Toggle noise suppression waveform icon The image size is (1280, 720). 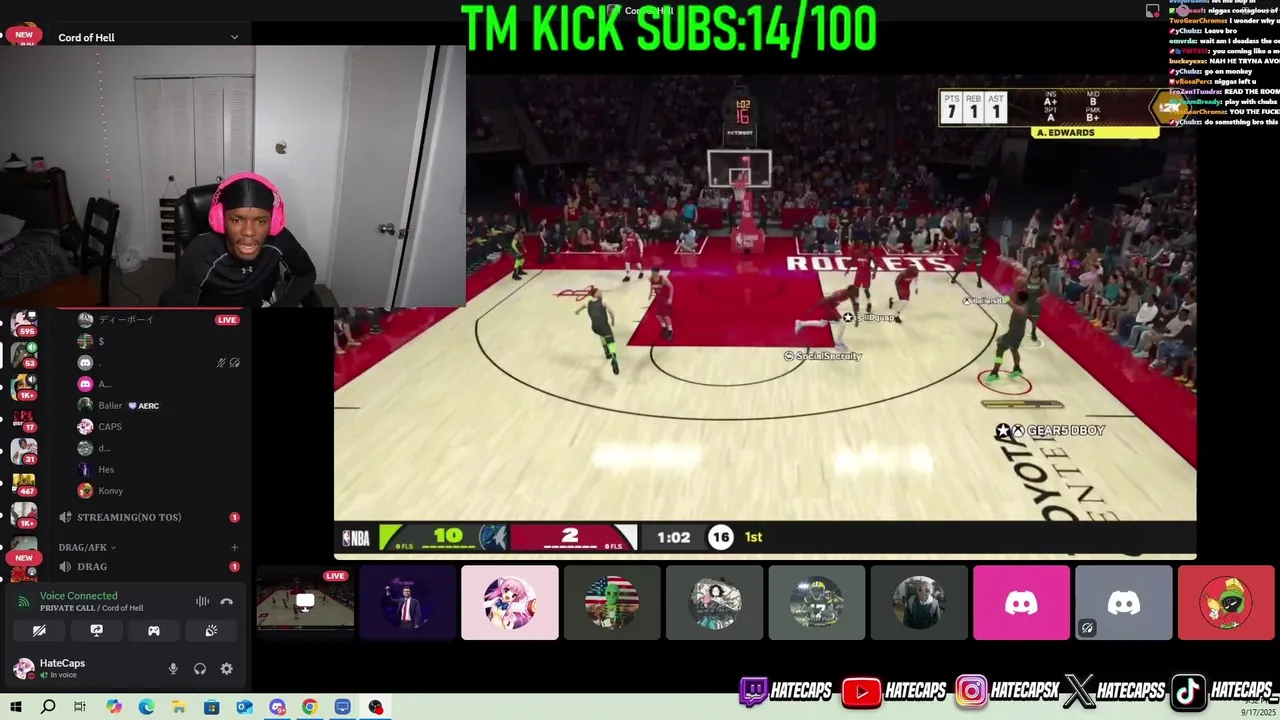202,602
